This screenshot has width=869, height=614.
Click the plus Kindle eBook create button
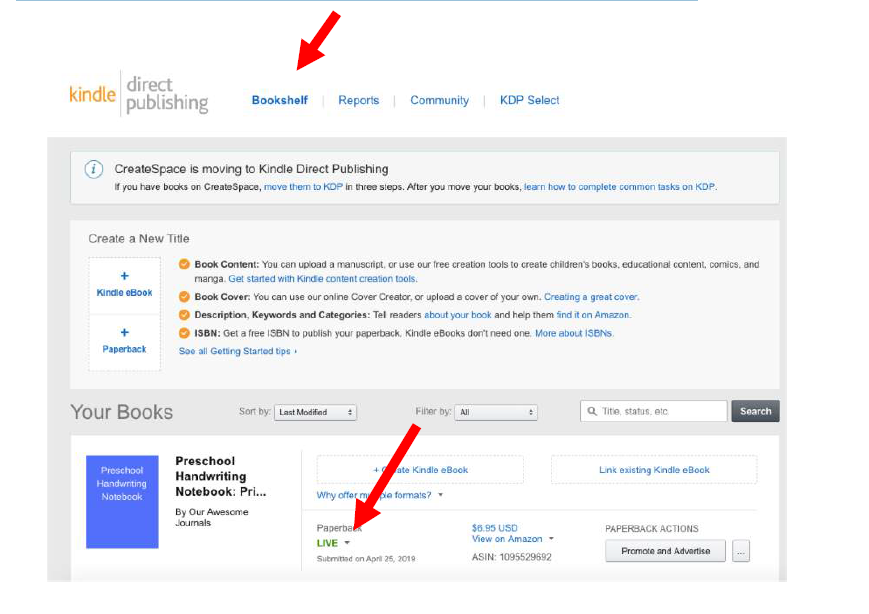[124, 285]
